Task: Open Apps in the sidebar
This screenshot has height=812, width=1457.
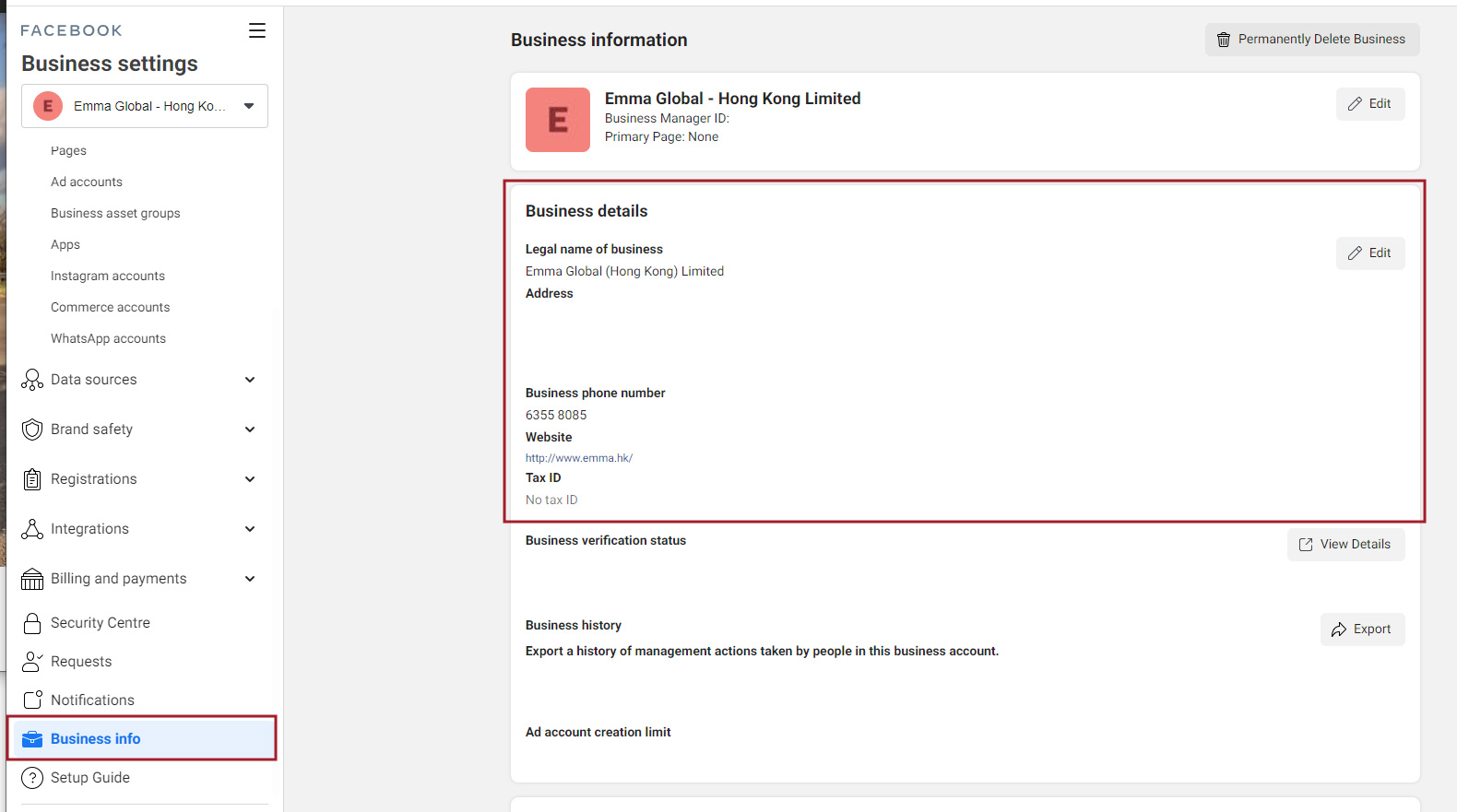Action: click(65, 244)
